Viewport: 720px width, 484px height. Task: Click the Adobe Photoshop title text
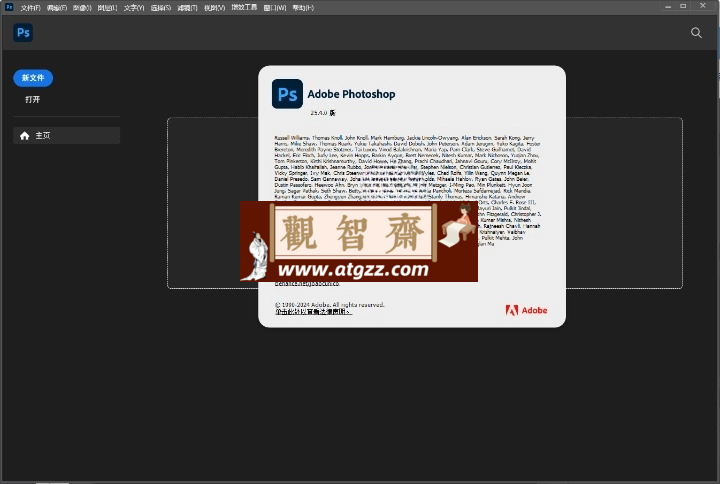(351, 94)
